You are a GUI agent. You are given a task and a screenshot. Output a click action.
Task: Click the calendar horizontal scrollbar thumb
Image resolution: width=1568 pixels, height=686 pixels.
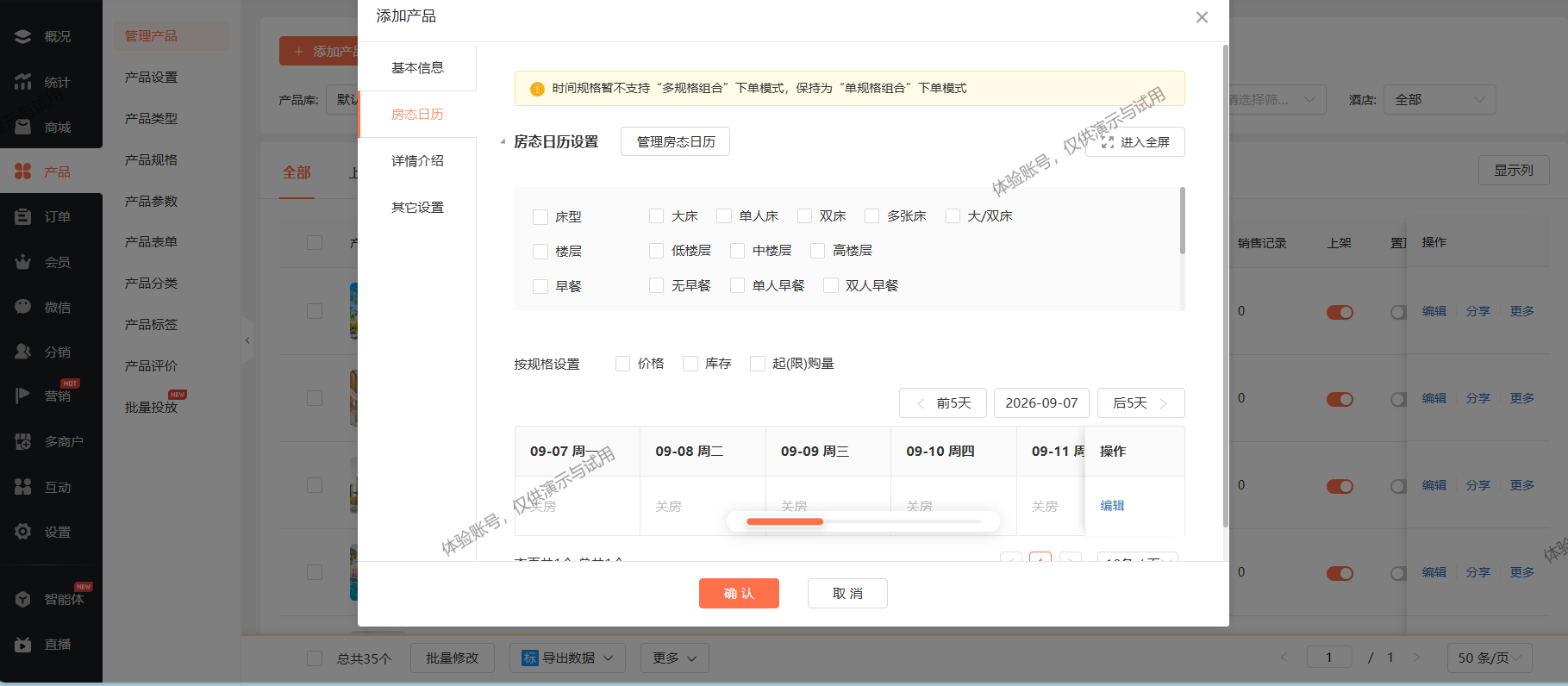(x=784, y=521)
